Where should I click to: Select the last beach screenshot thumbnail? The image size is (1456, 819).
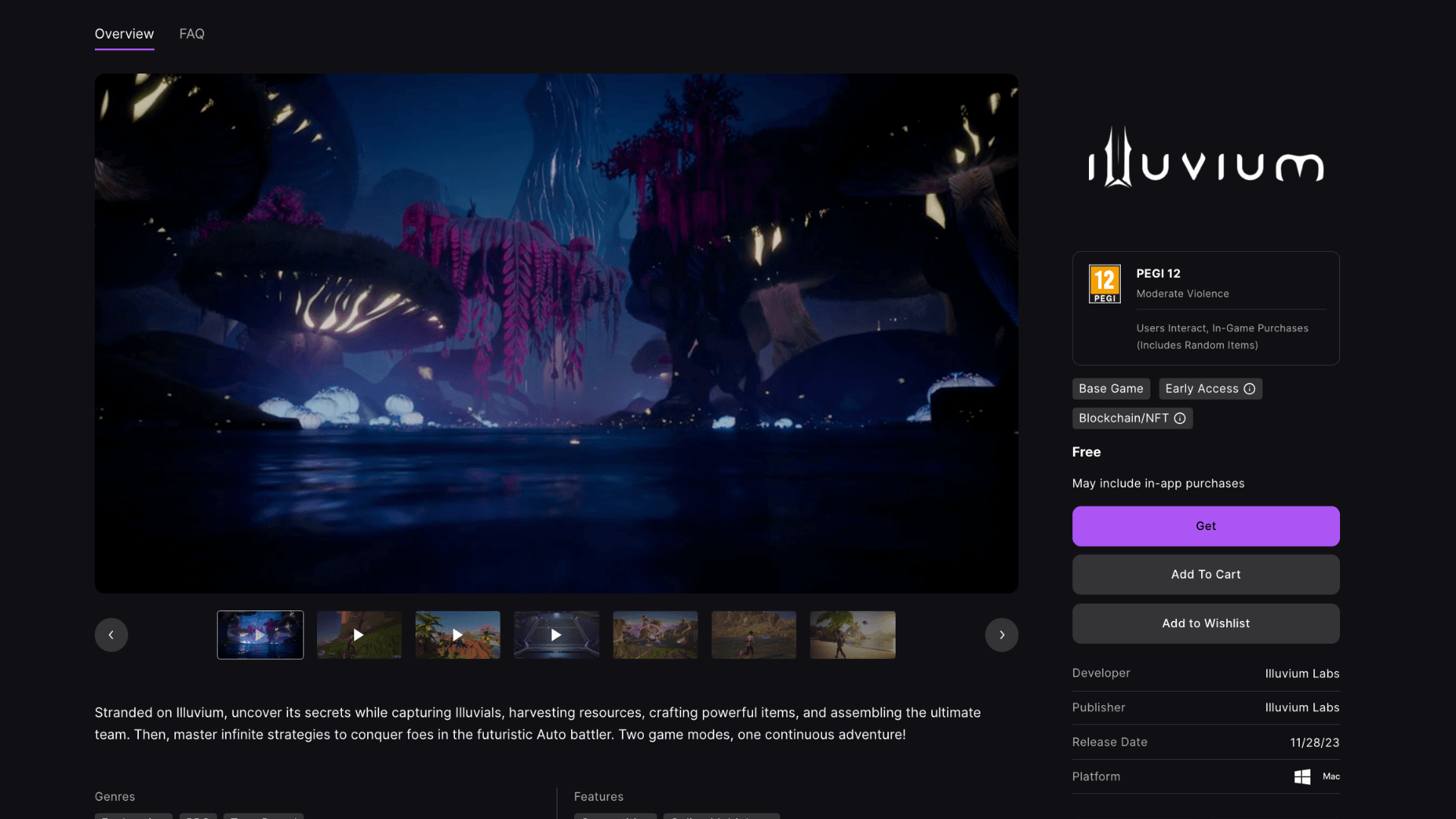[x=852, y=635]
